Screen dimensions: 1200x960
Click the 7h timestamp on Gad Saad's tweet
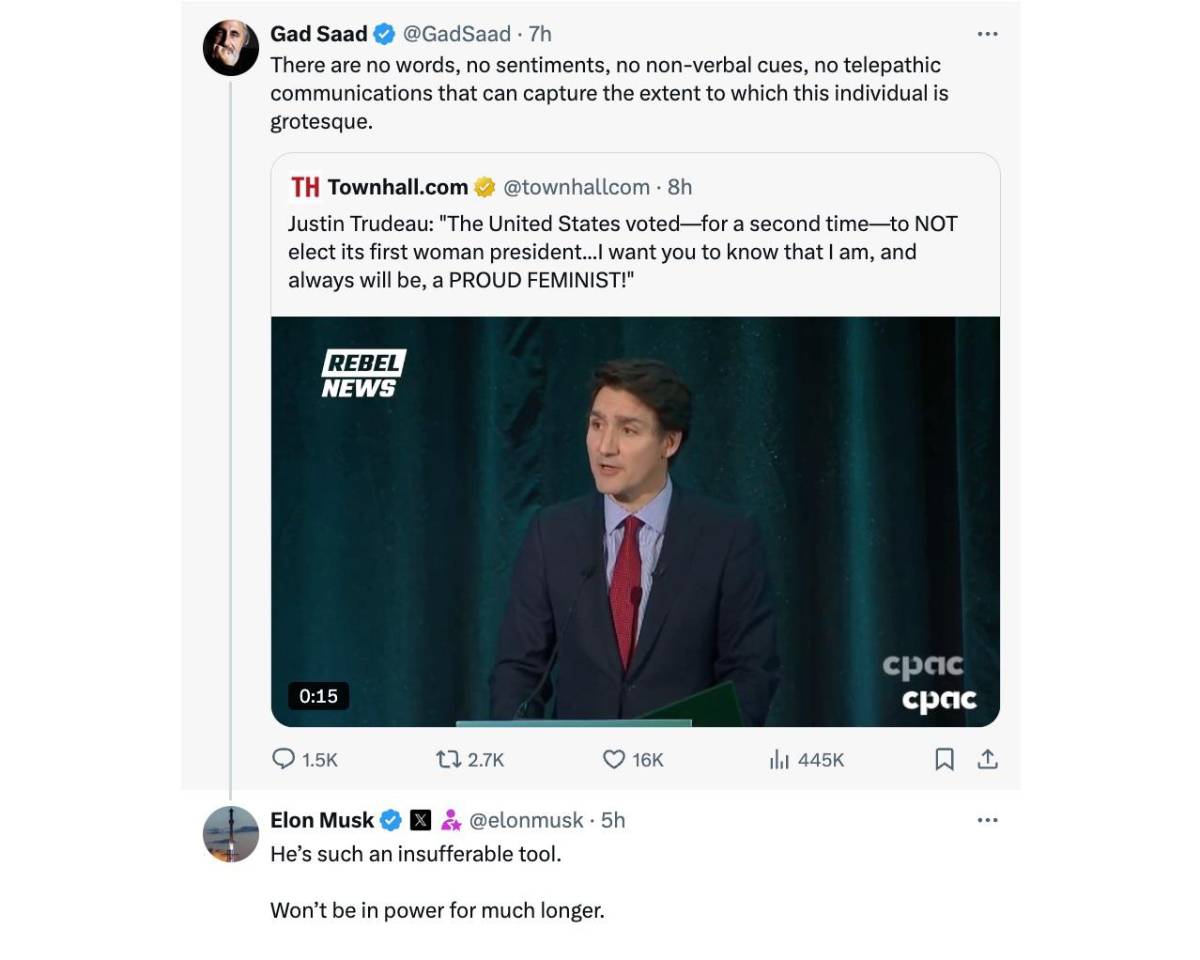point(540,33)
